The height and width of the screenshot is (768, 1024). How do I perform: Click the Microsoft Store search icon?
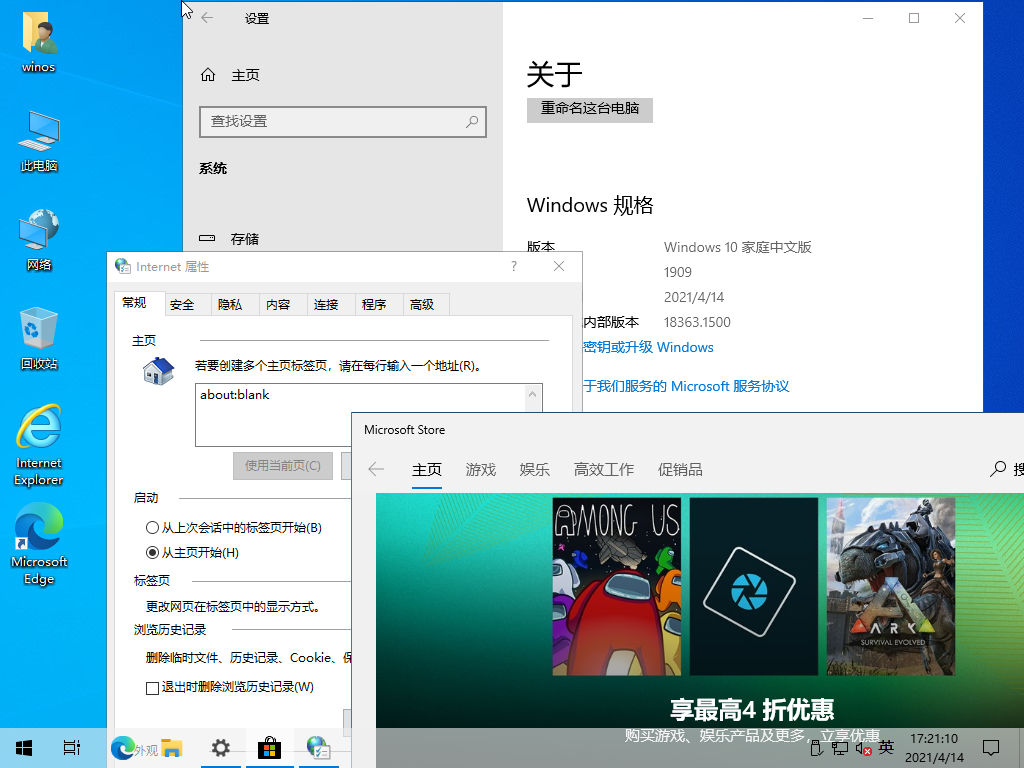[x=998, y=469]
